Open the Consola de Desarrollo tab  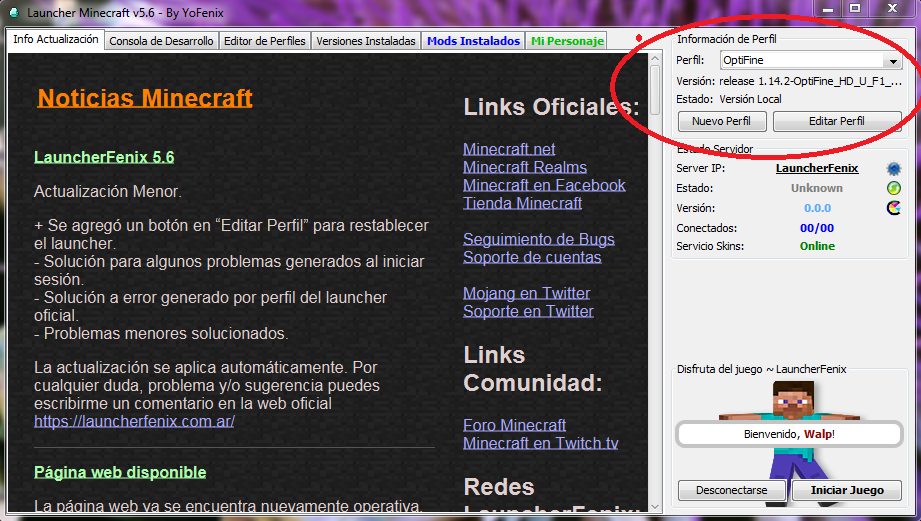tap(162, 41)
